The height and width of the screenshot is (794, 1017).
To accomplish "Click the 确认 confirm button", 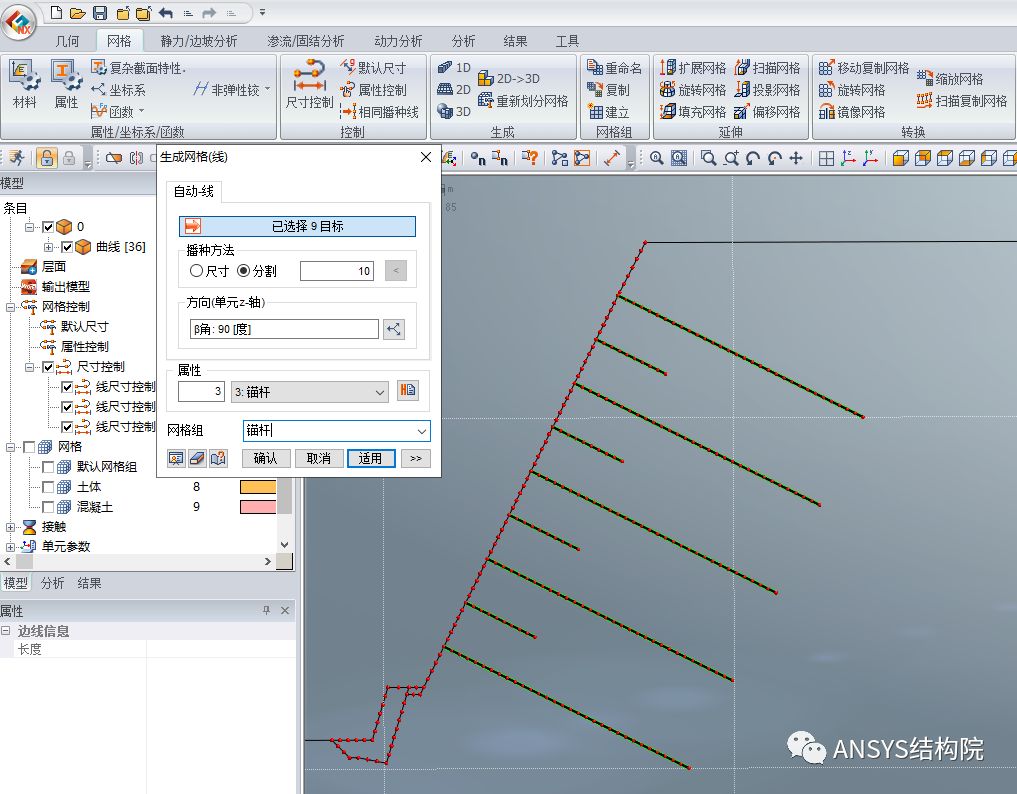I will [266, 458].
